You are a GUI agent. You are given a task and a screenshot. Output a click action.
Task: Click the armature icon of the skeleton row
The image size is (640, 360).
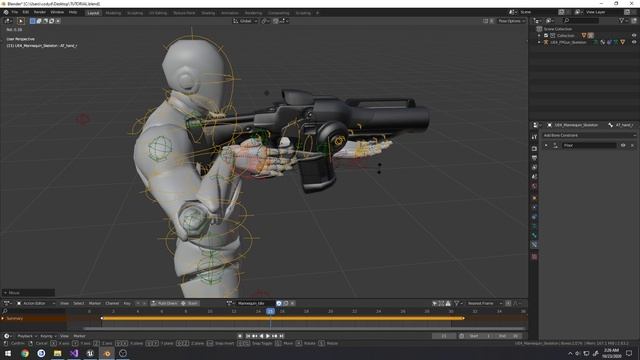point(546,42)
